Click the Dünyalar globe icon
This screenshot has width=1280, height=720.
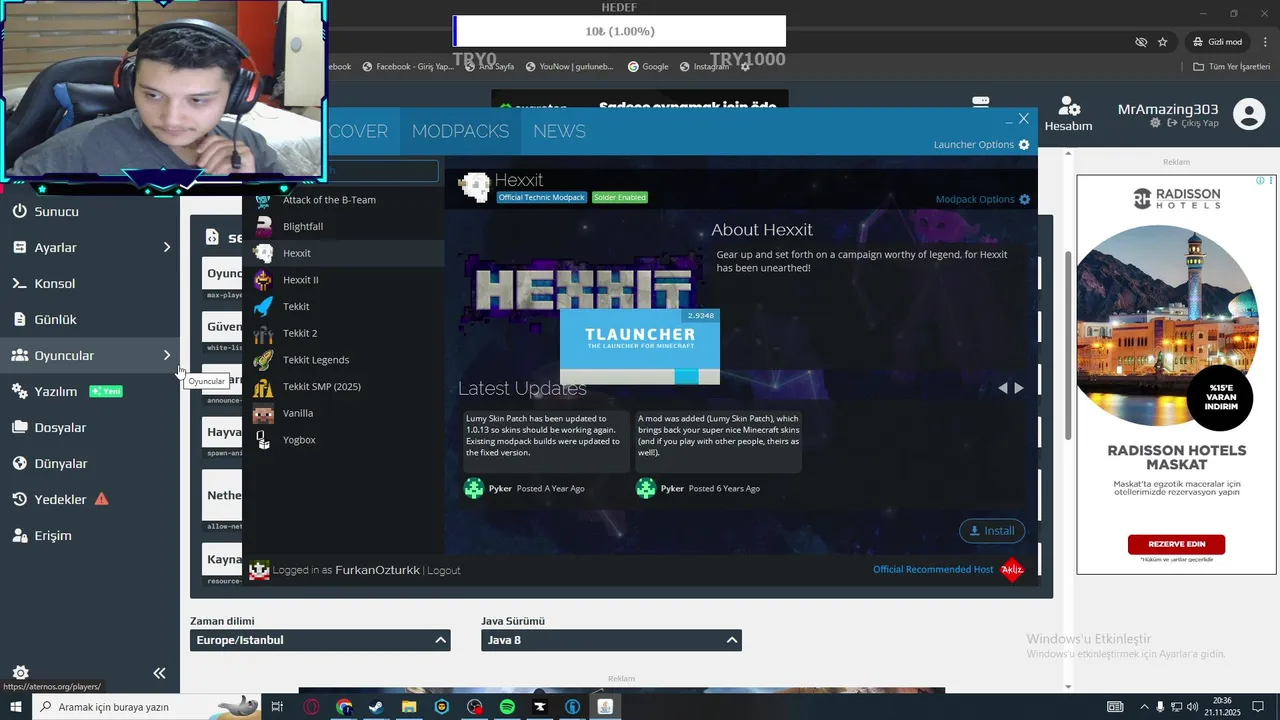[19, 463]
